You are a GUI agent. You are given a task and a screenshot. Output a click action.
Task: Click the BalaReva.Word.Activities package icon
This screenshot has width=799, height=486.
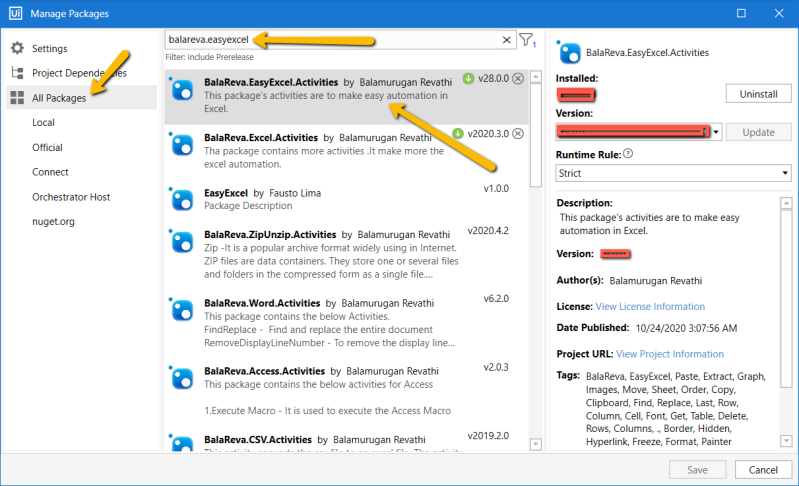pos(182,310)
